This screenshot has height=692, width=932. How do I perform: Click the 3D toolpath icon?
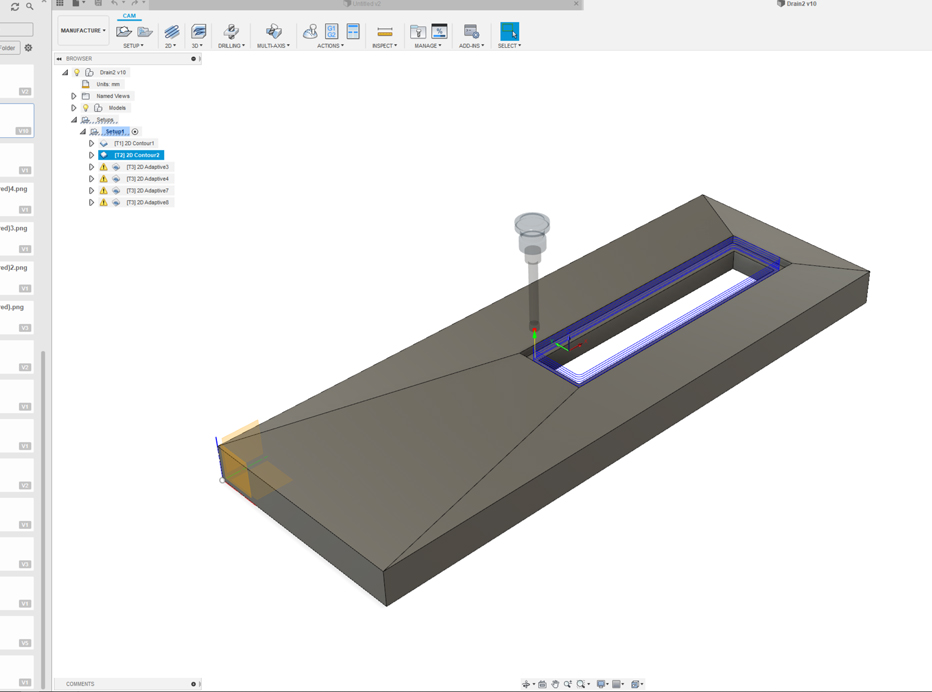point(198,30)
